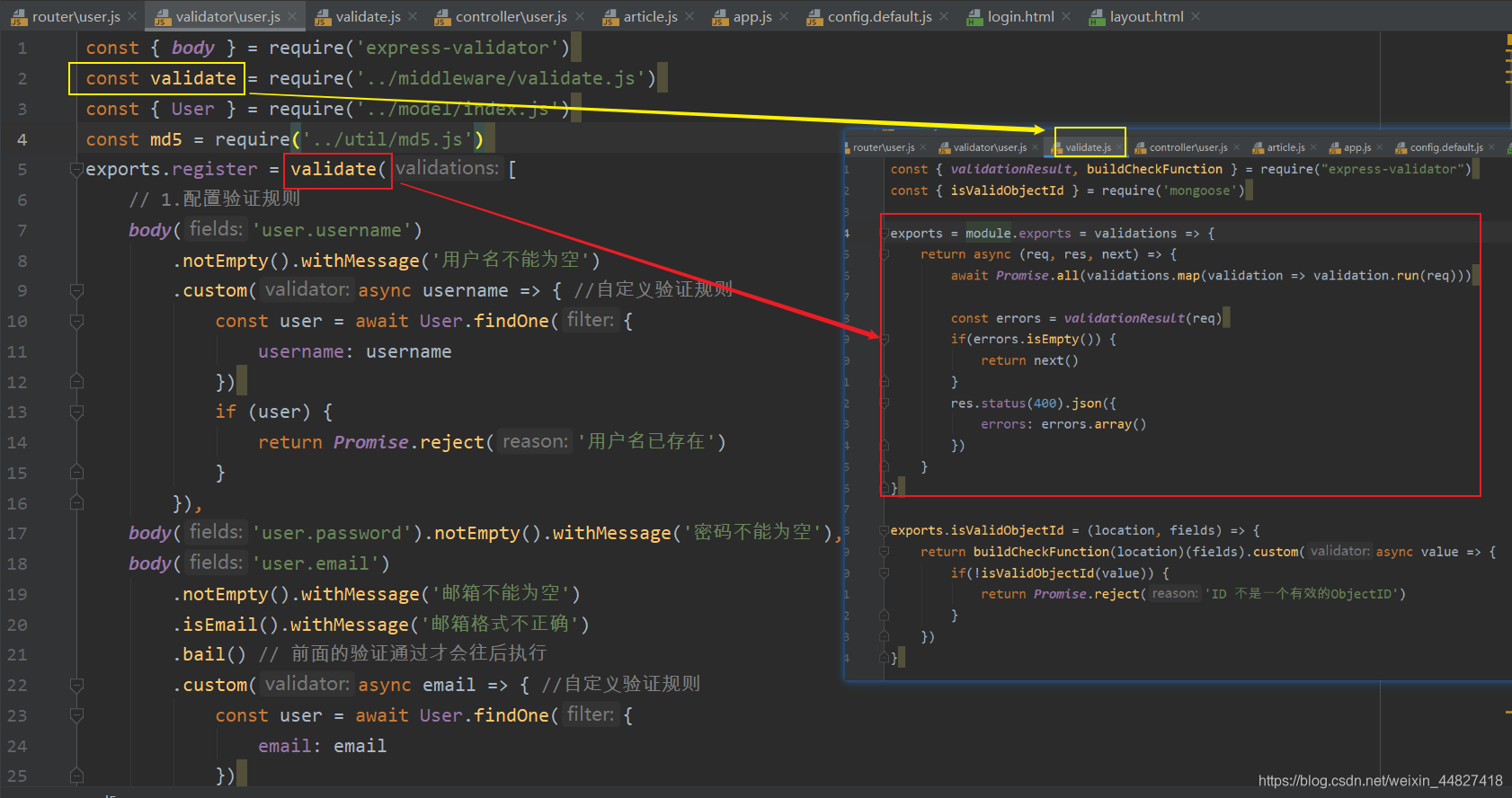
Task: Click the .bail() call on line 21
Action: click(x=209, y=654)
